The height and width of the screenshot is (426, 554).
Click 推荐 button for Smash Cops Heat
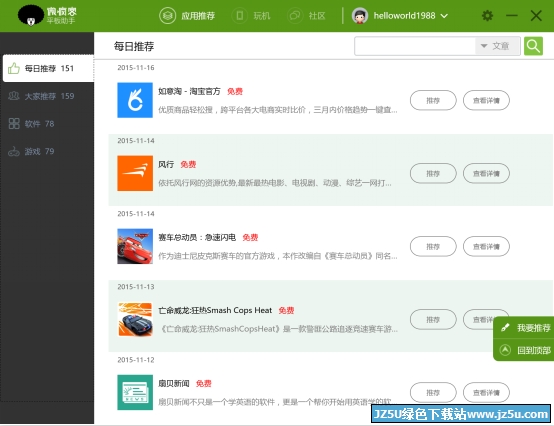pos(433,320)
